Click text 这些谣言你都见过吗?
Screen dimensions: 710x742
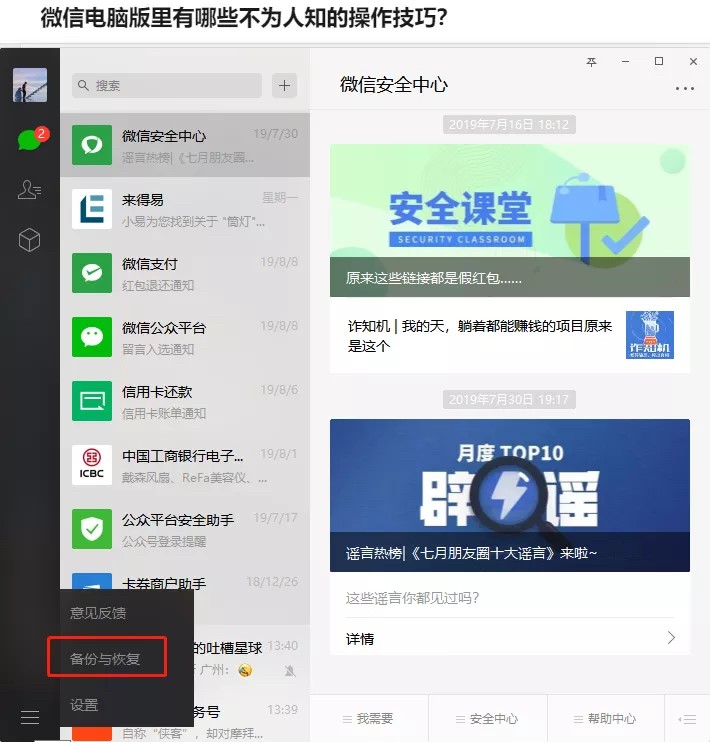click(412, 598)
